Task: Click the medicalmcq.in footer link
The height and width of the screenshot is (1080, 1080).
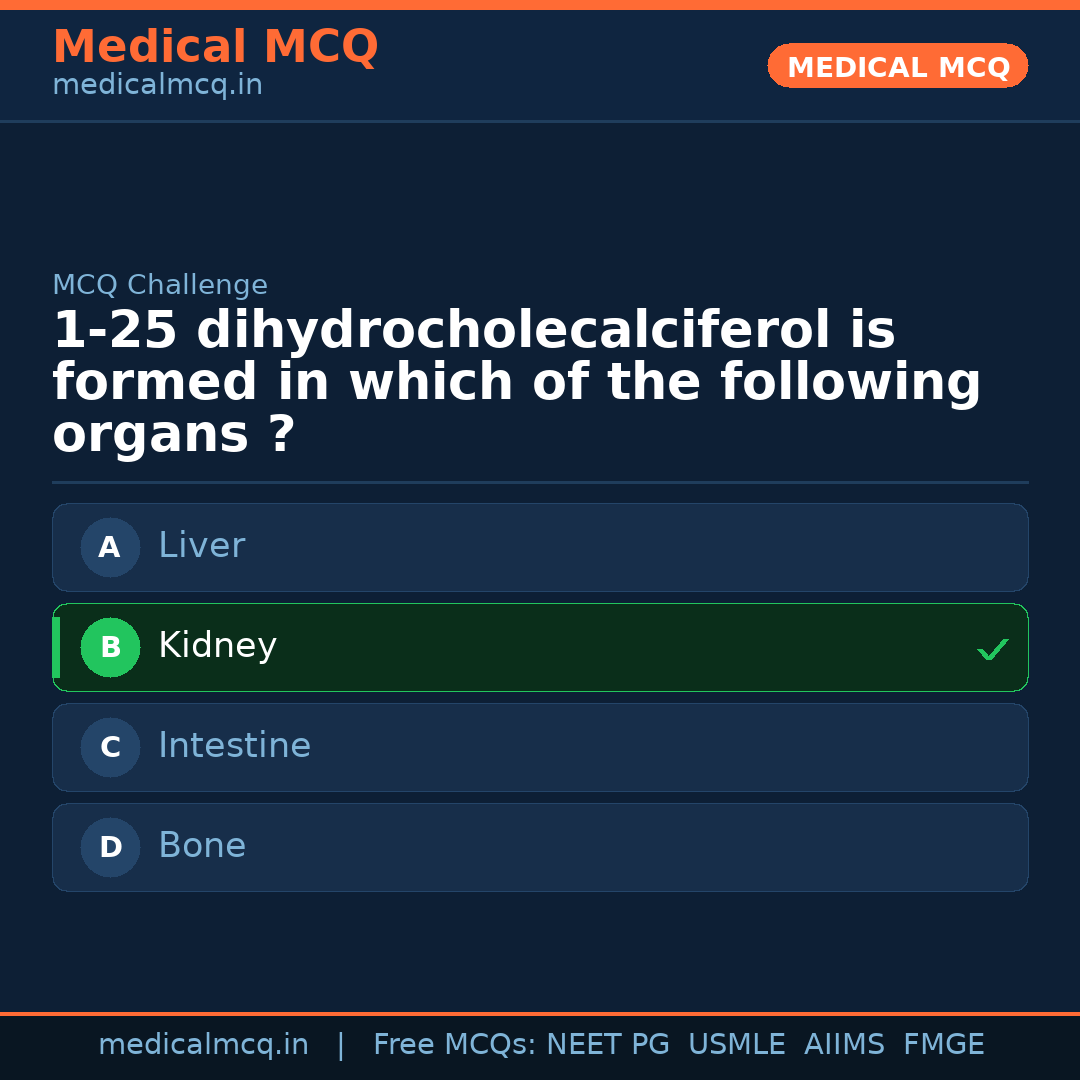Action: 204,1043
